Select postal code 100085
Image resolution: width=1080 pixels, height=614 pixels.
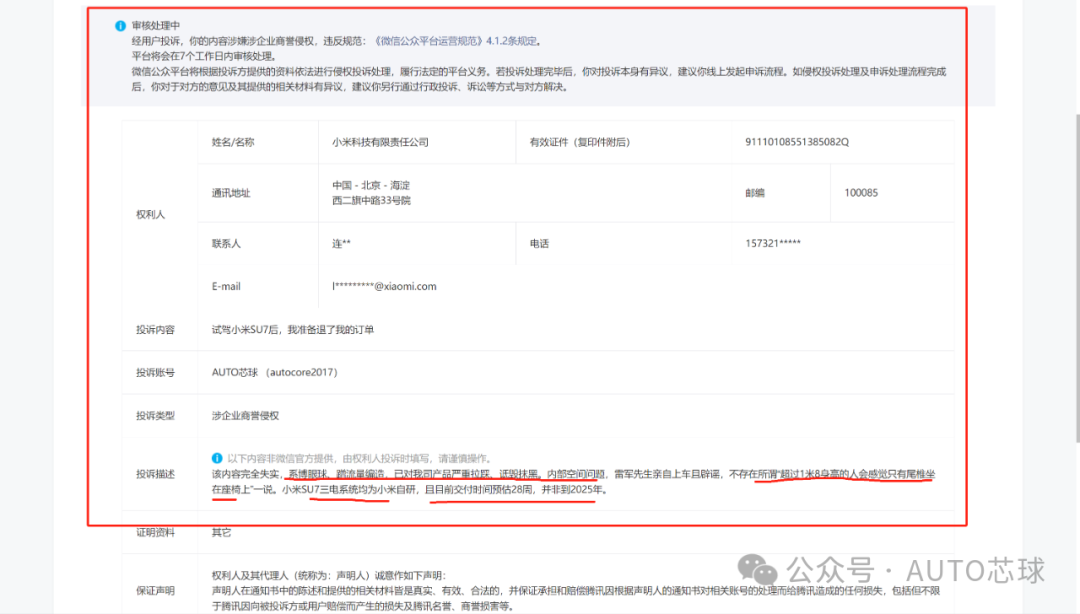pyautogui.click(x=861, y=193)
